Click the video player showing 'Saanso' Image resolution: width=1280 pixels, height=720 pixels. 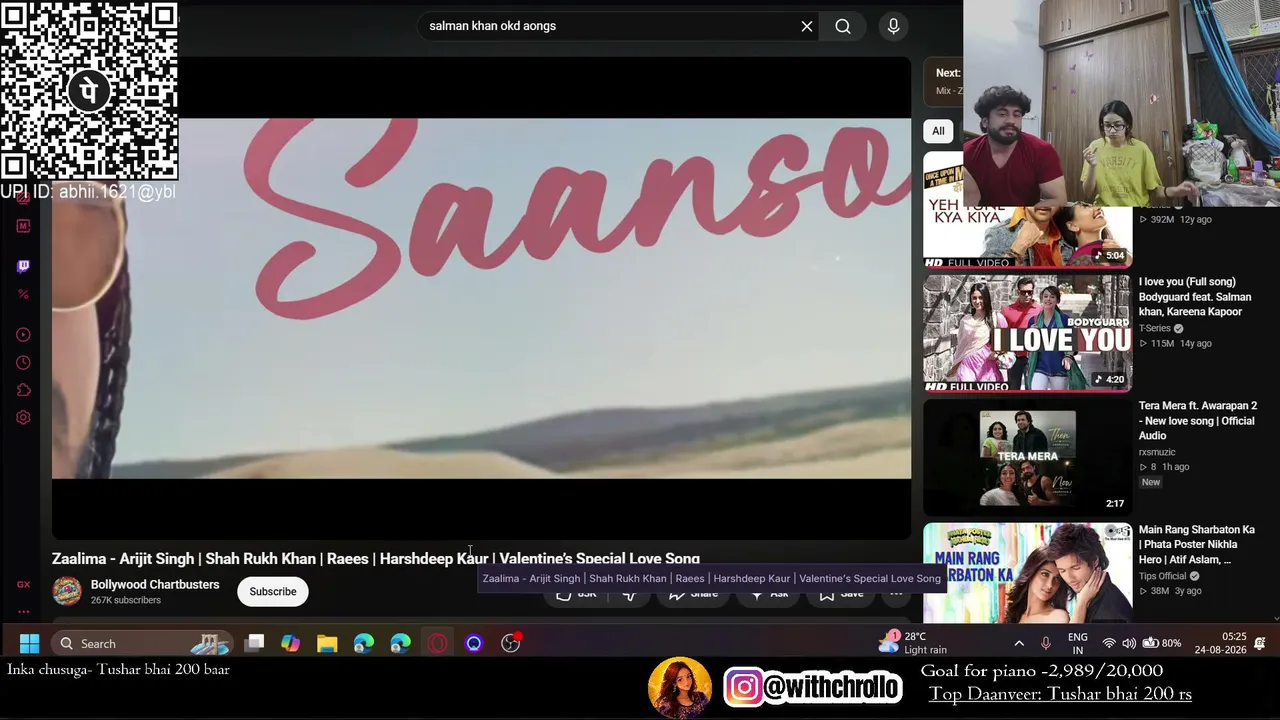482,298
